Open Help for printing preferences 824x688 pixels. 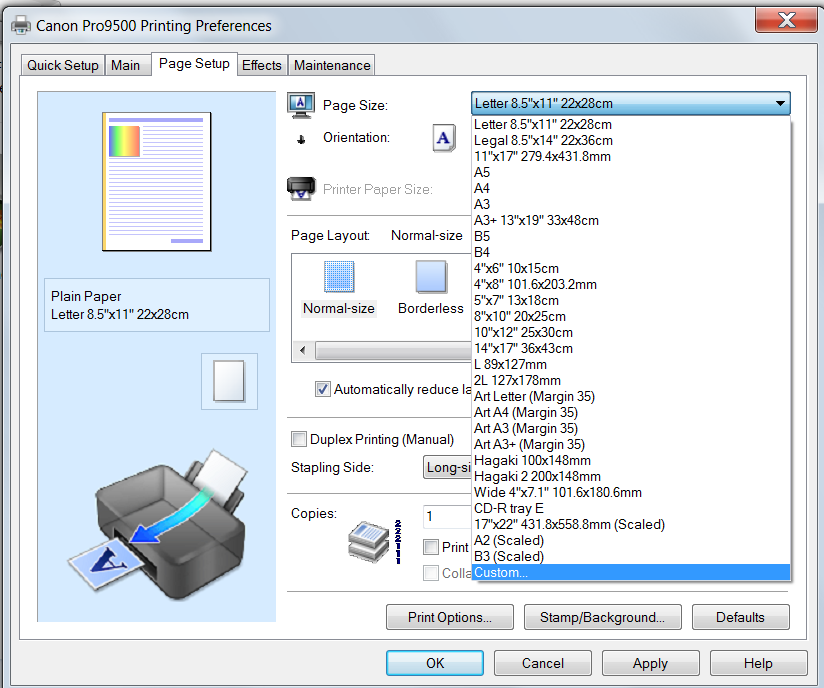click(758, 663)
